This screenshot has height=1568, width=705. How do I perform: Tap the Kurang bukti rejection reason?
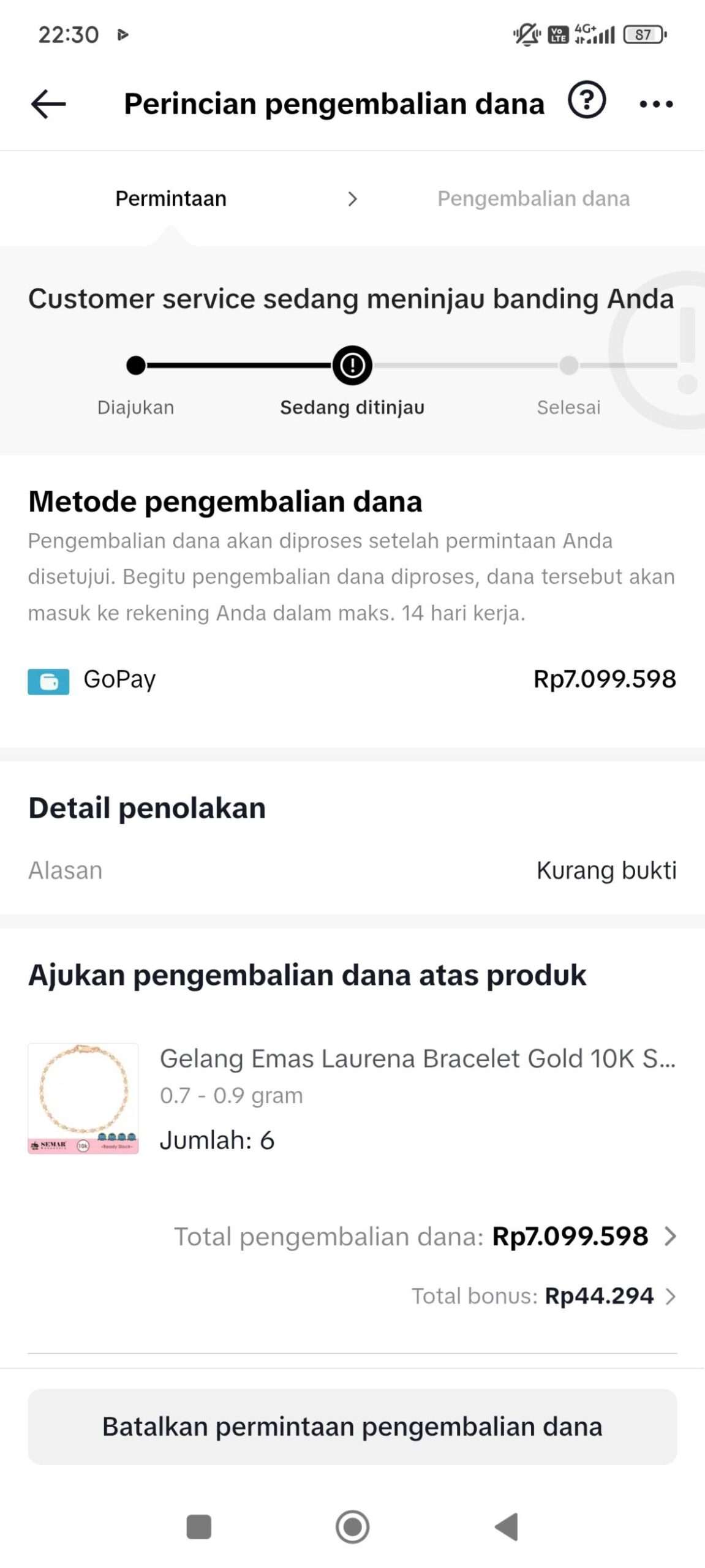pos(606,870)
